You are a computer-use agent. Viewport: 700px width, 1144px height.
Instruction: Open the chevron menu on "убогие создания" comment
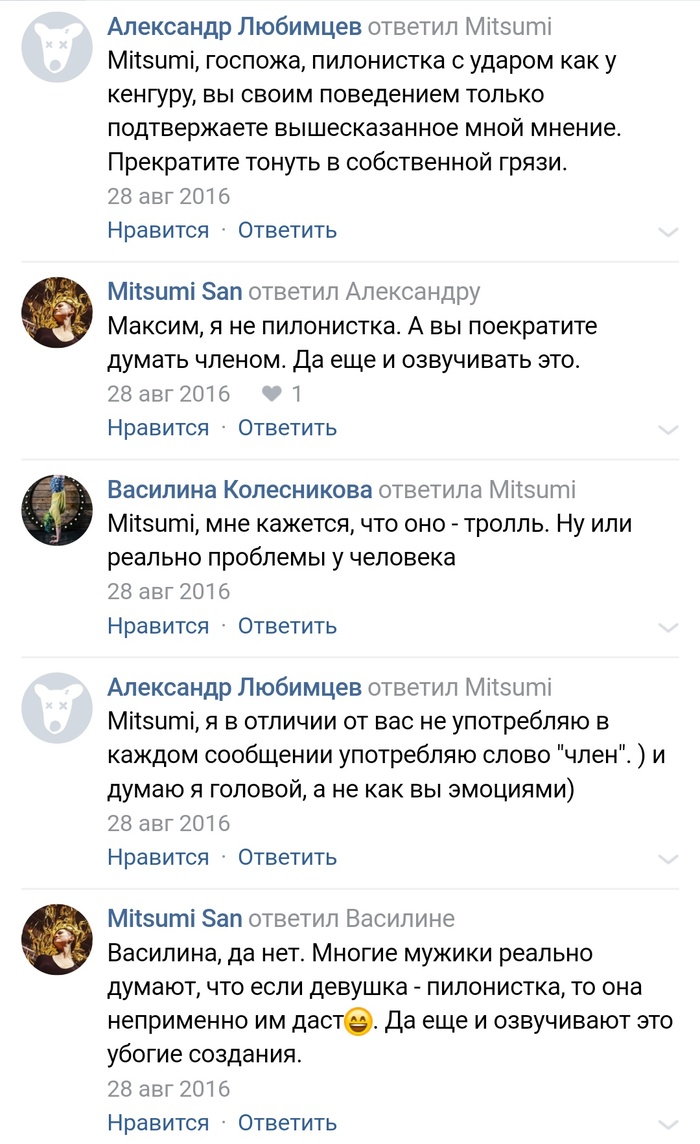tap(668, 1124)
